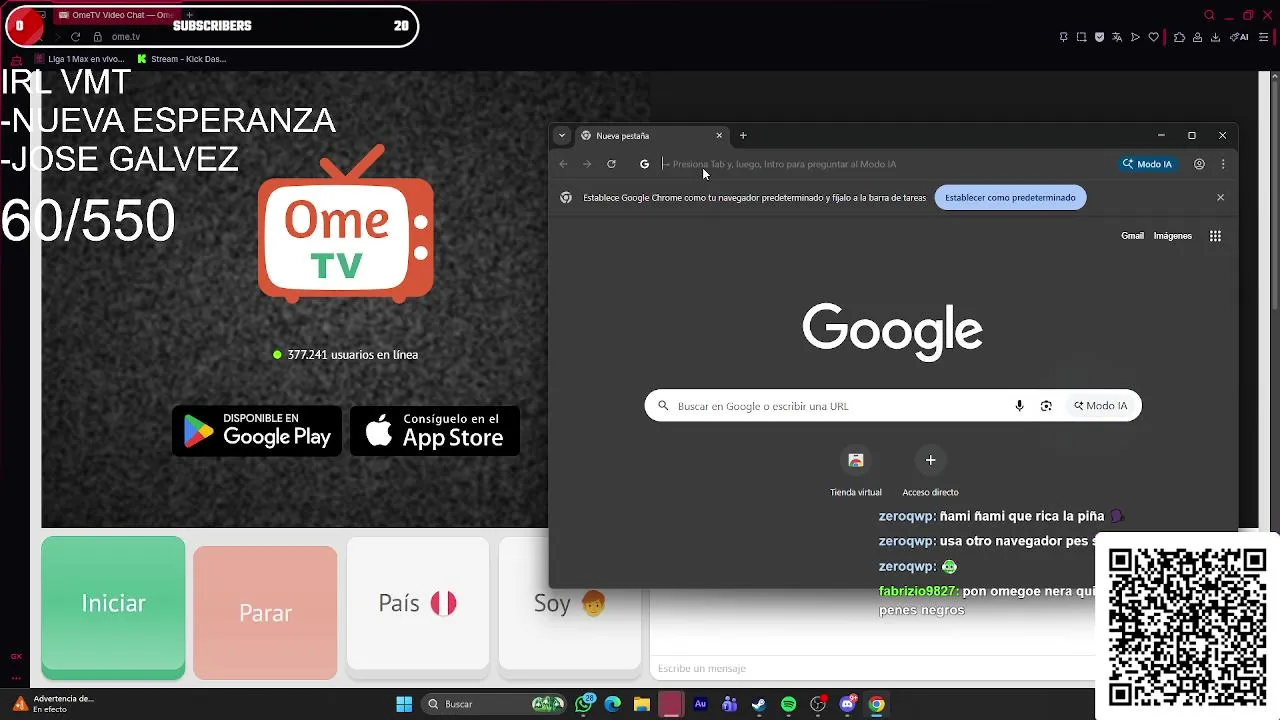The height and width of the screenshot is (720, 1280).
Task: Open a new tab in Chrome
Action: coord(743,135)
